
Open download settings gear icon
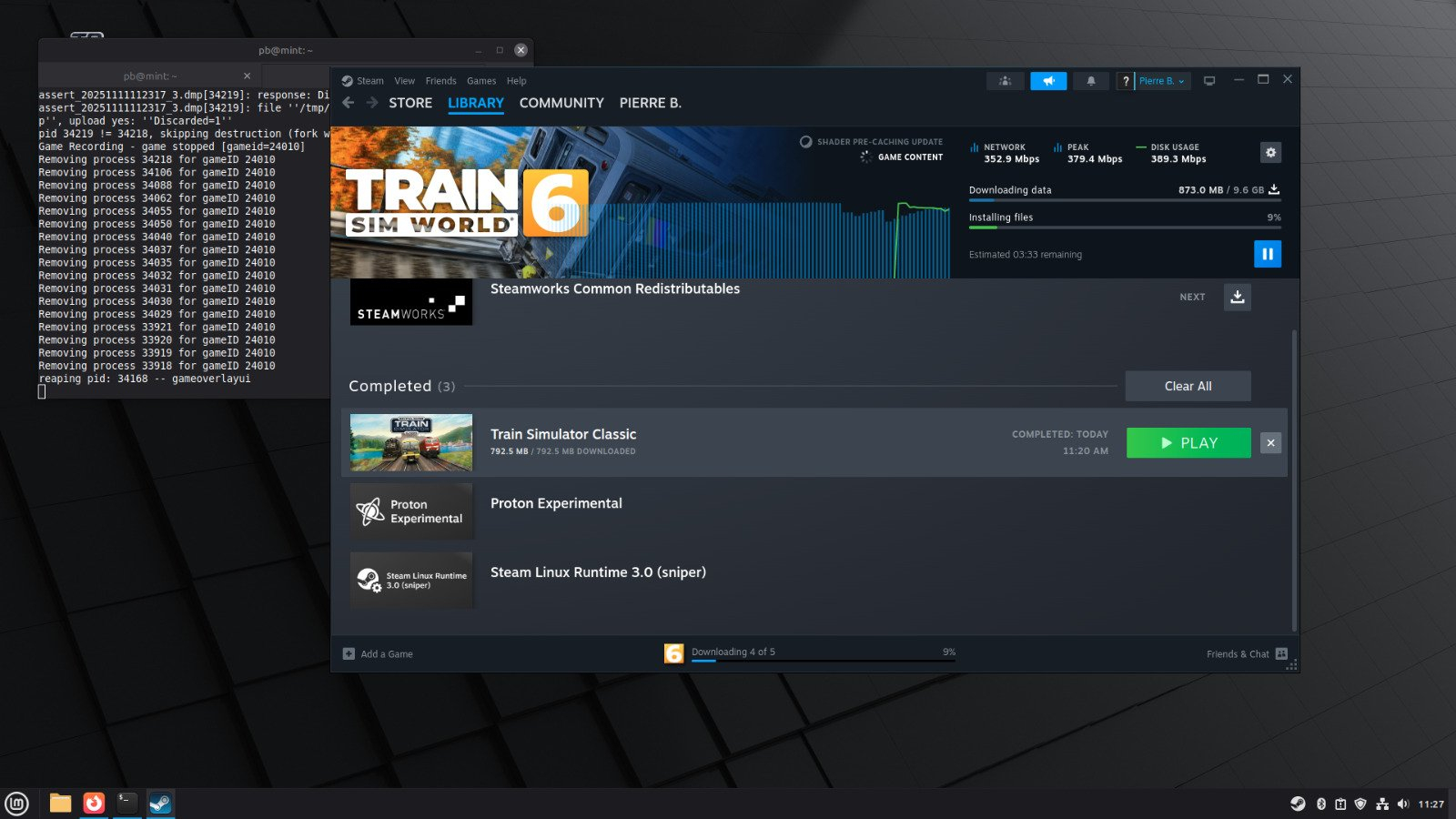[1270, 152]
